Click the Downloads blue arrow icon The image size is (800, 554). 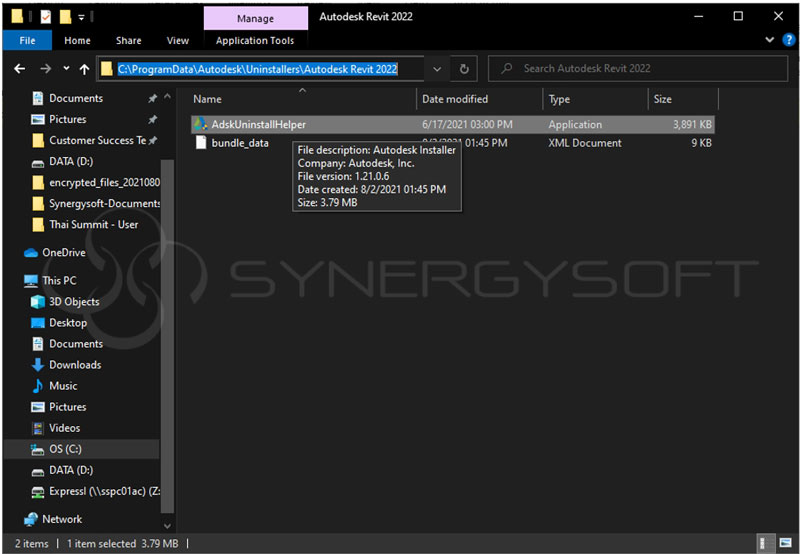click(x=38, y=365)
